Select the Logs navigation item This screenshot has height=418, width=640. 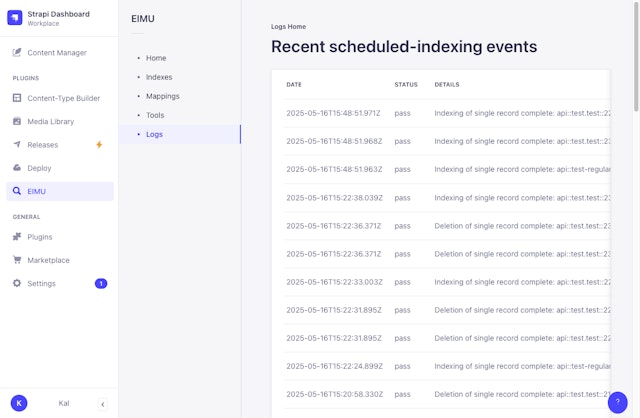(x=154, y=134)
